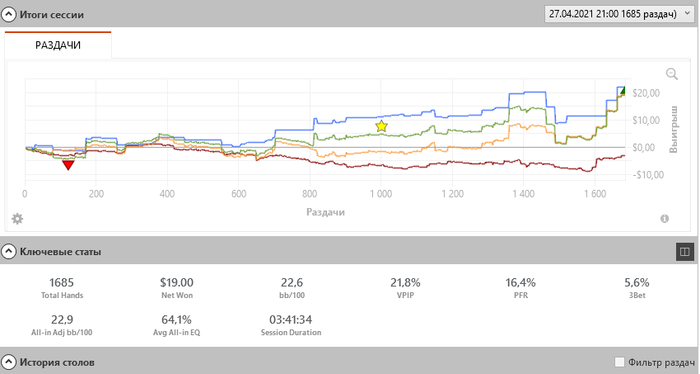
Task: Click the Avg All-in EQ 64,1% stat
Action: 176,325
